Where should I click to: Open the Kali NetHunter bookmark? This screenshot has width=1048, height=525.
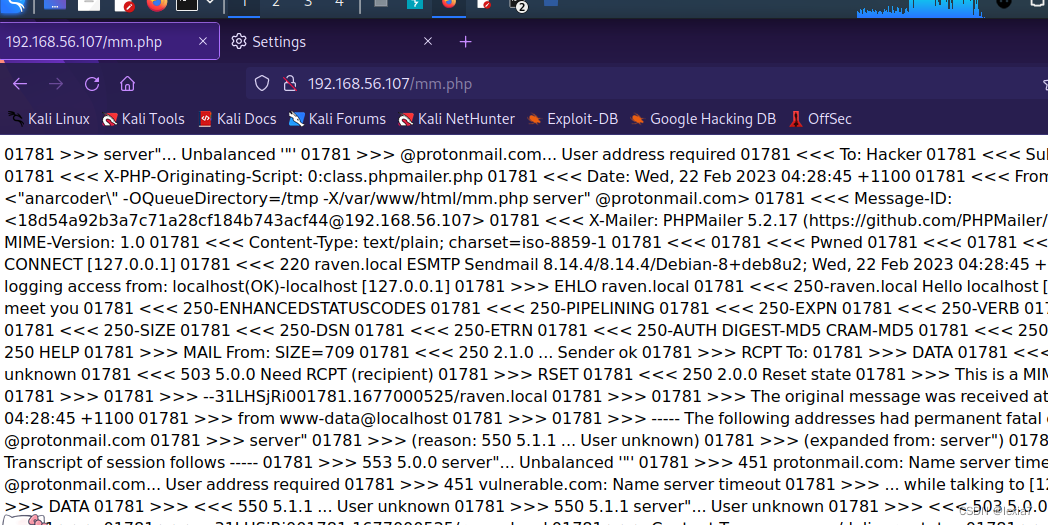(x=456, y=119)
